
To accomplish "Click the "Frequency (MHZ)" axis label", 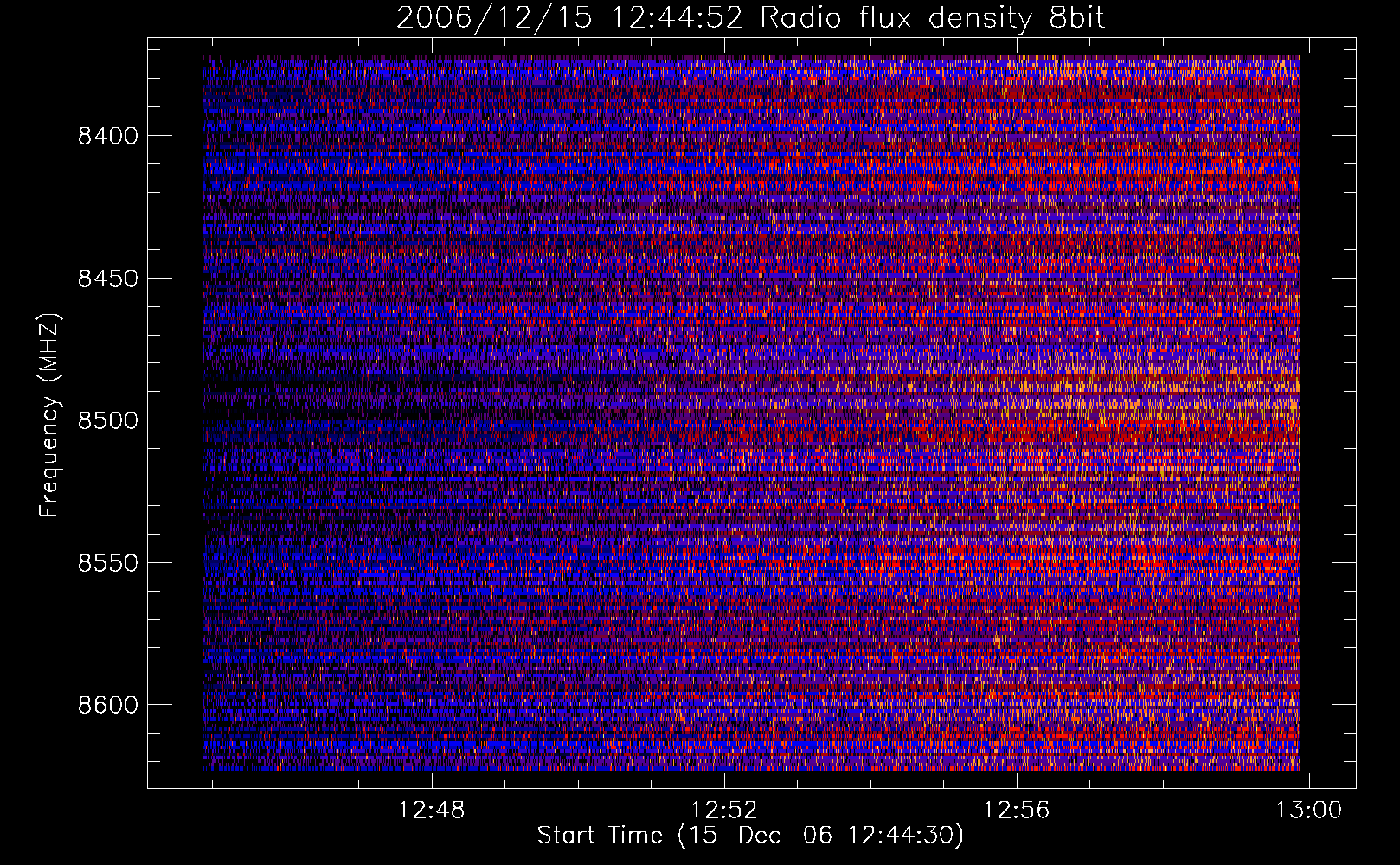I will pyautogui.click(x=50, y=414).
